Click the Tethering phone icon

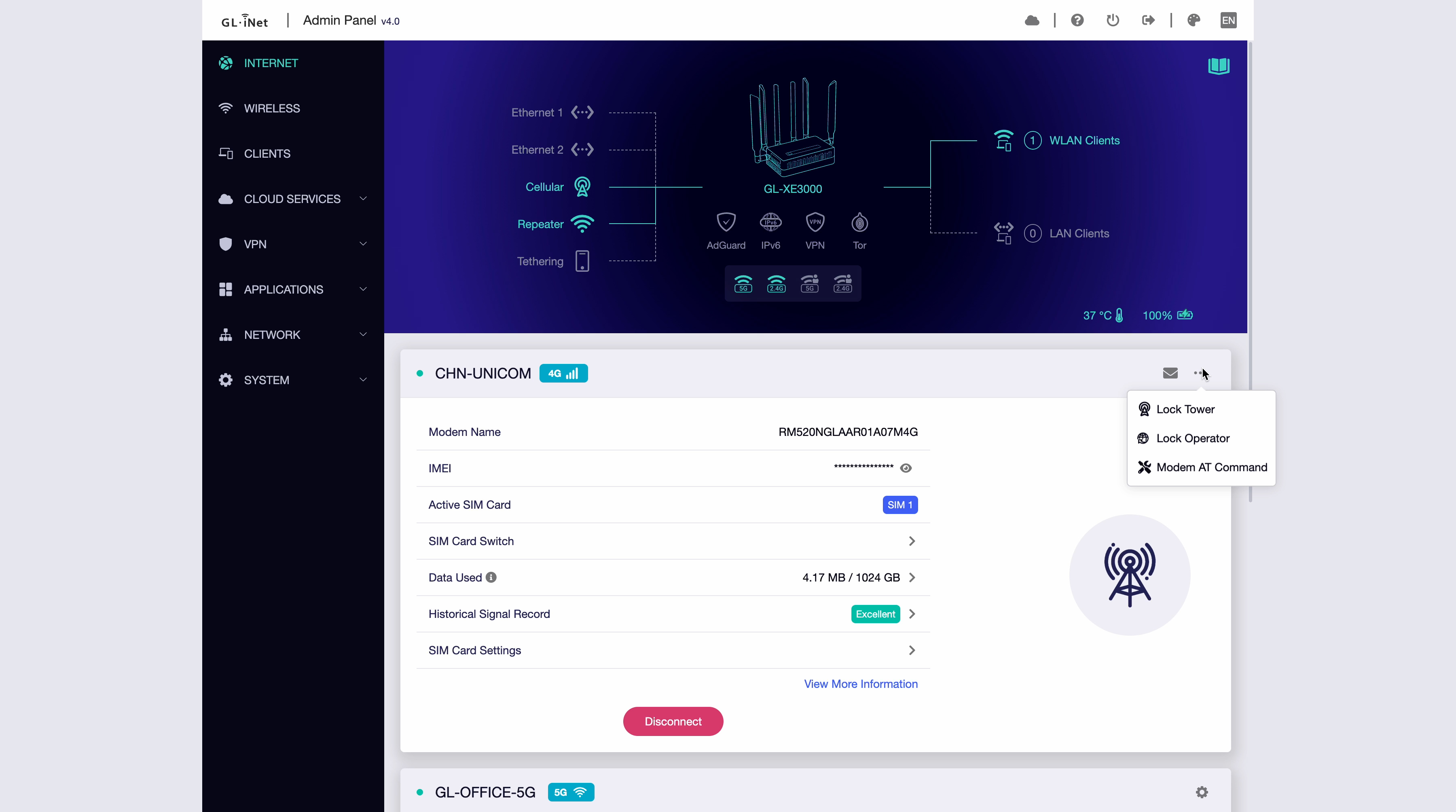click(x=582, y=261)
